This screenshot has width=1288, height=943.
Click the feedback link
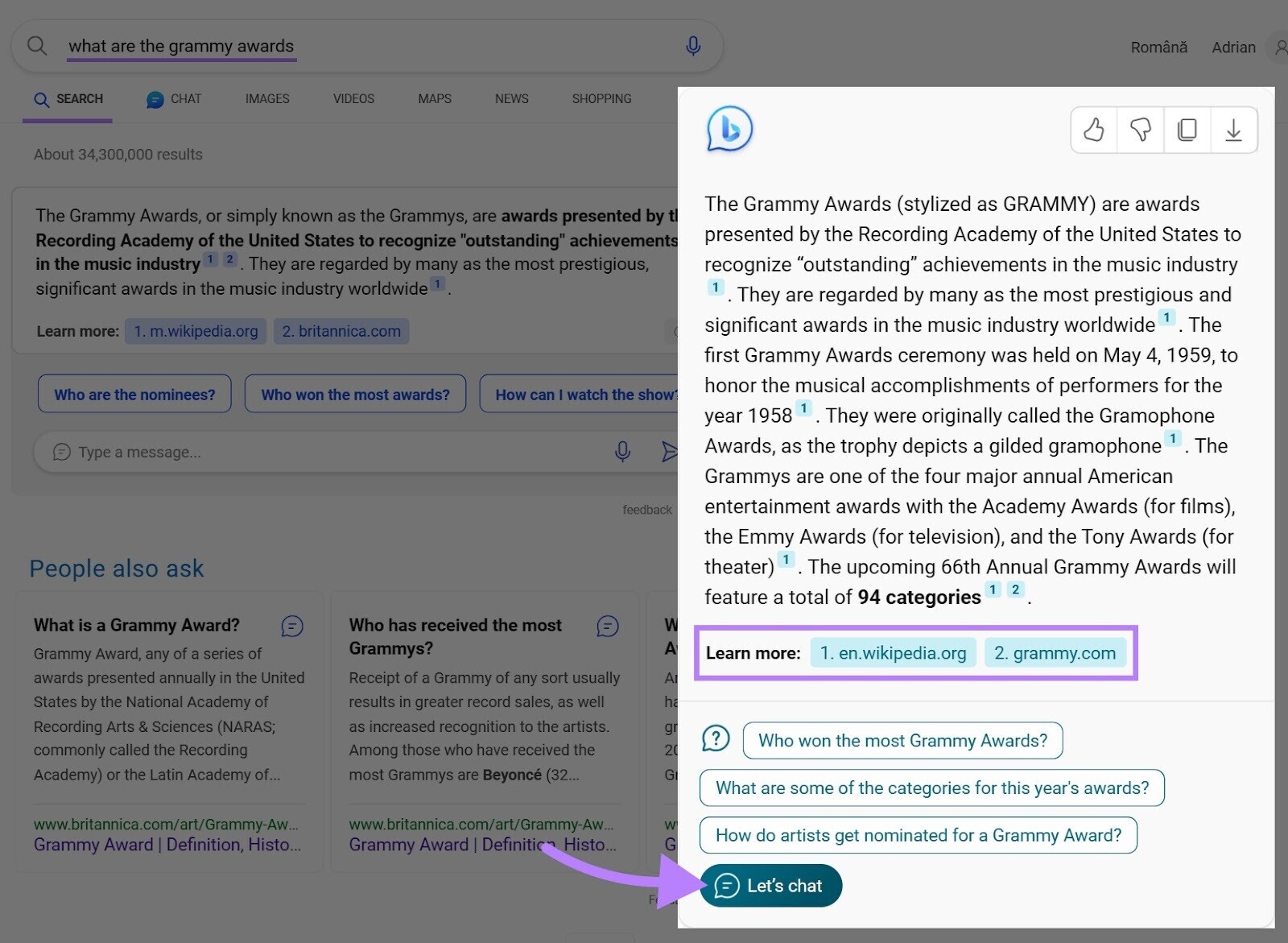pos(646,509)
